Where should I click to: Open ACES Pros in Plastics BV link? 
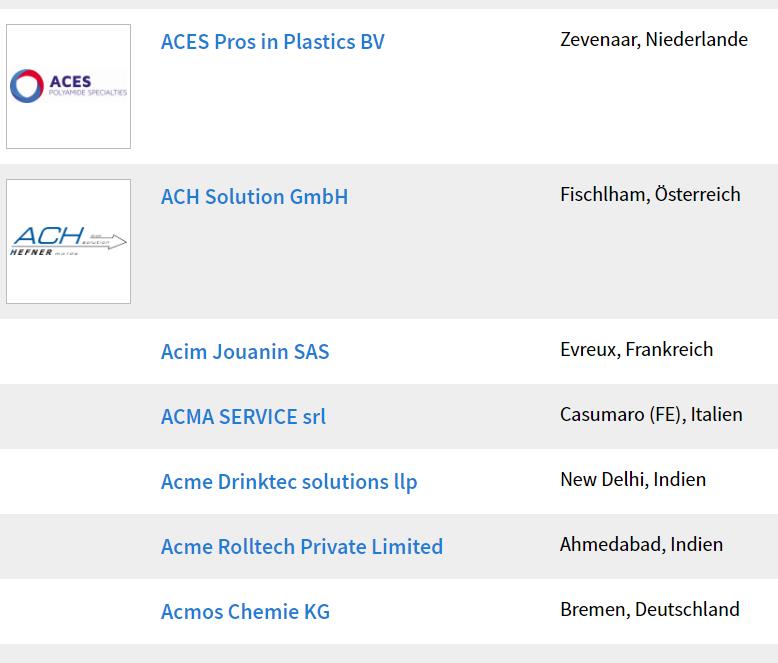pos(272,42)
